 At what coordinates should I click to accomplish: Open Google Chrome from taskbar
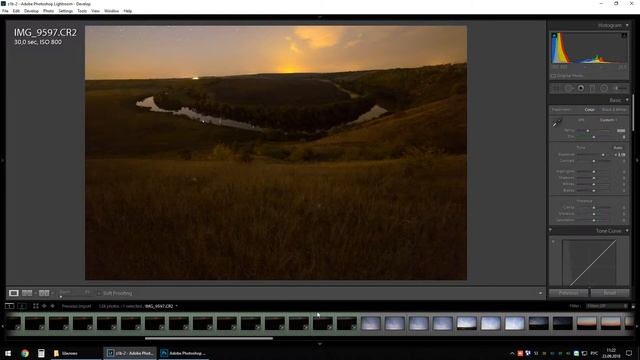click(25, 353)
